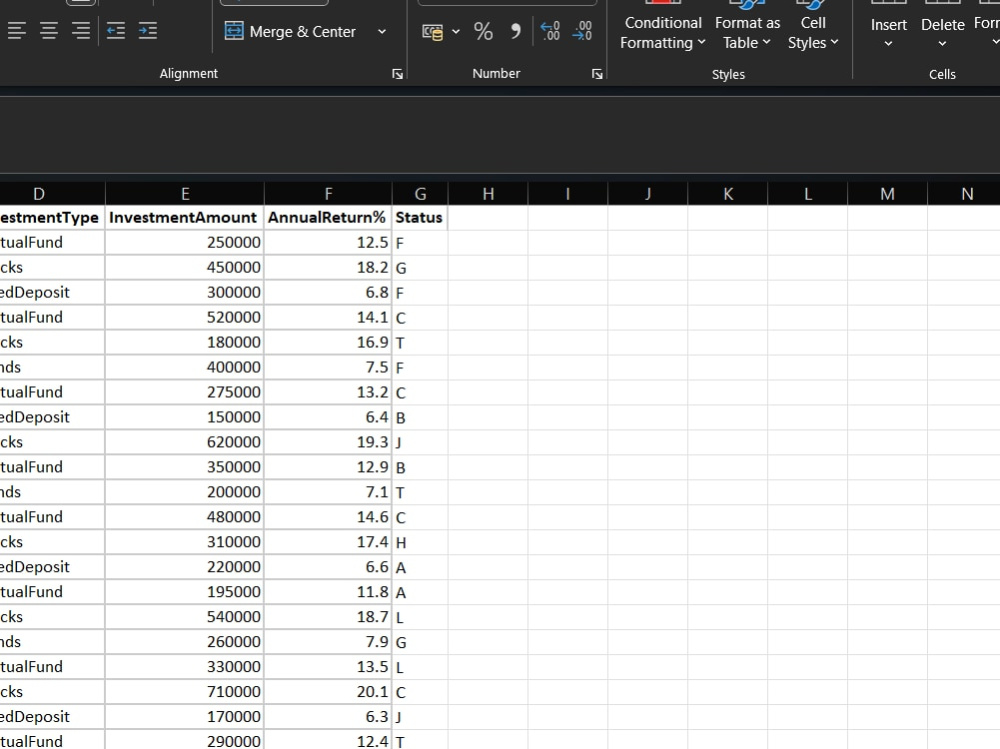
Task: Select the cell containing 400000
Action: pos(185,367)
